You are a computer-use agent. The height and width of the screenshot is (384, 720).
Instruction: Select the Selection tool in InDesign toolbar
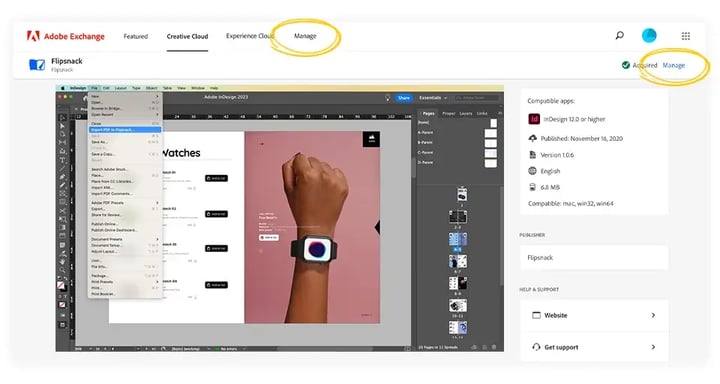pyautogui.click(x=62, y=118)
